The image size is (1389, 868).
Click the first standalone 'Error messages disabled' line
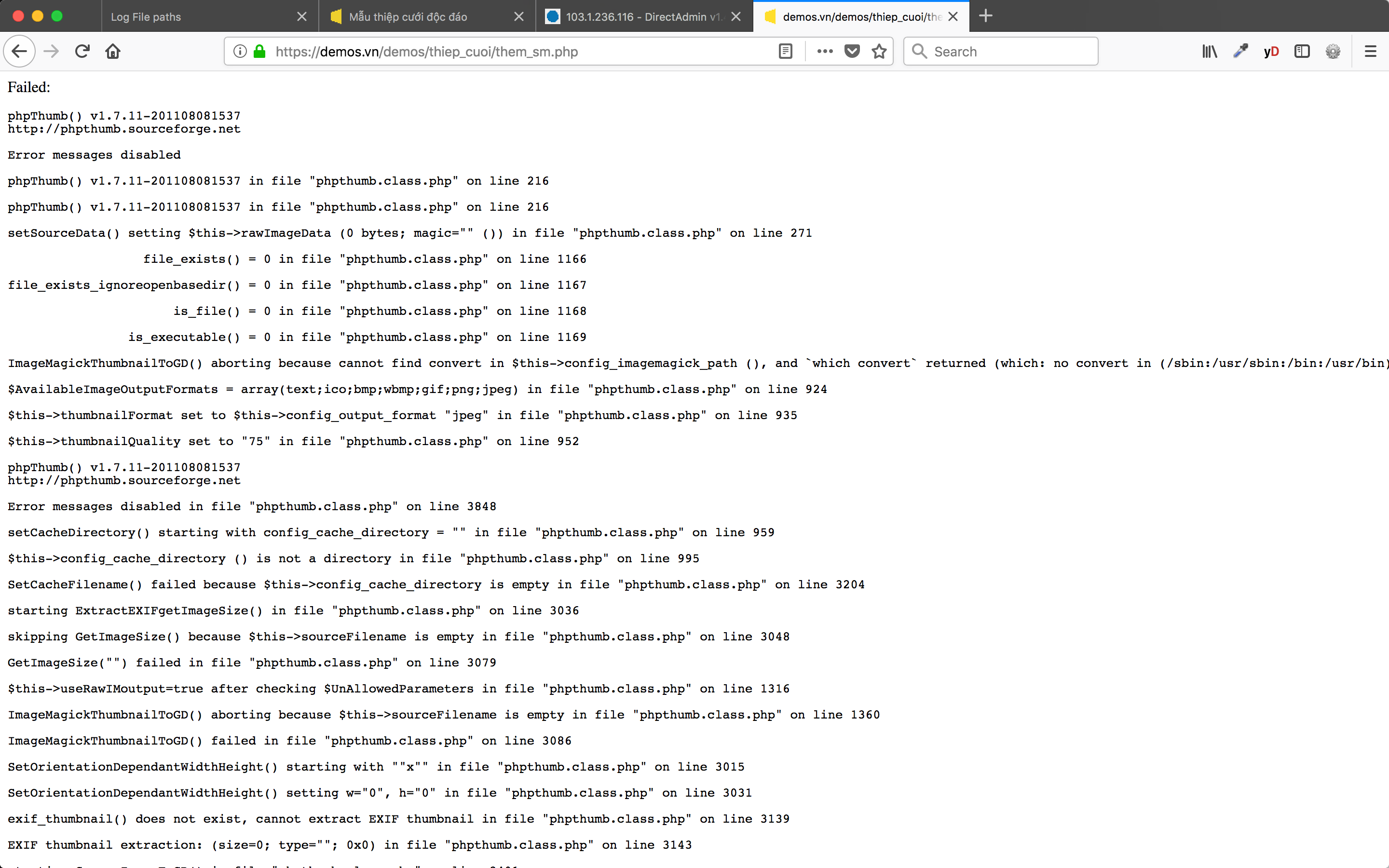tap(94, 155)
